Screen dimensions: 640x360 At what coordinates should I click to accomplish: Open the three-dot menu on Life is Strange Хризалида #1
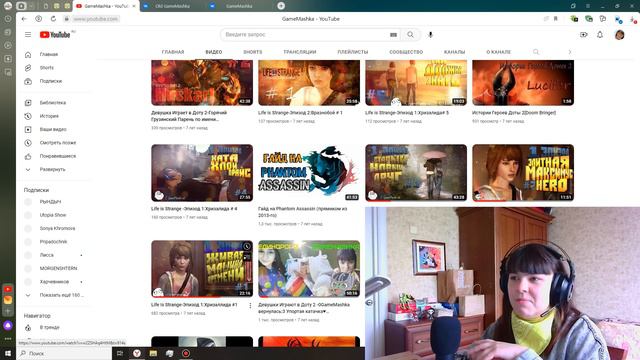(250, 305)
